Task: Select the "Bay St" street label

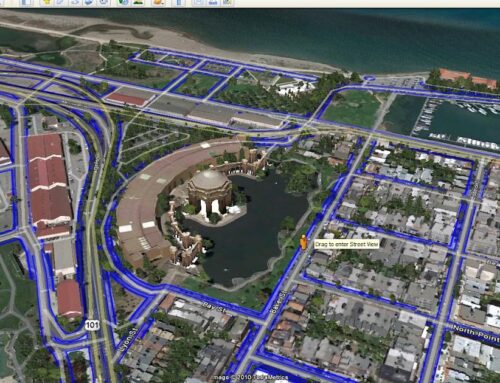Action: point(214,308)
